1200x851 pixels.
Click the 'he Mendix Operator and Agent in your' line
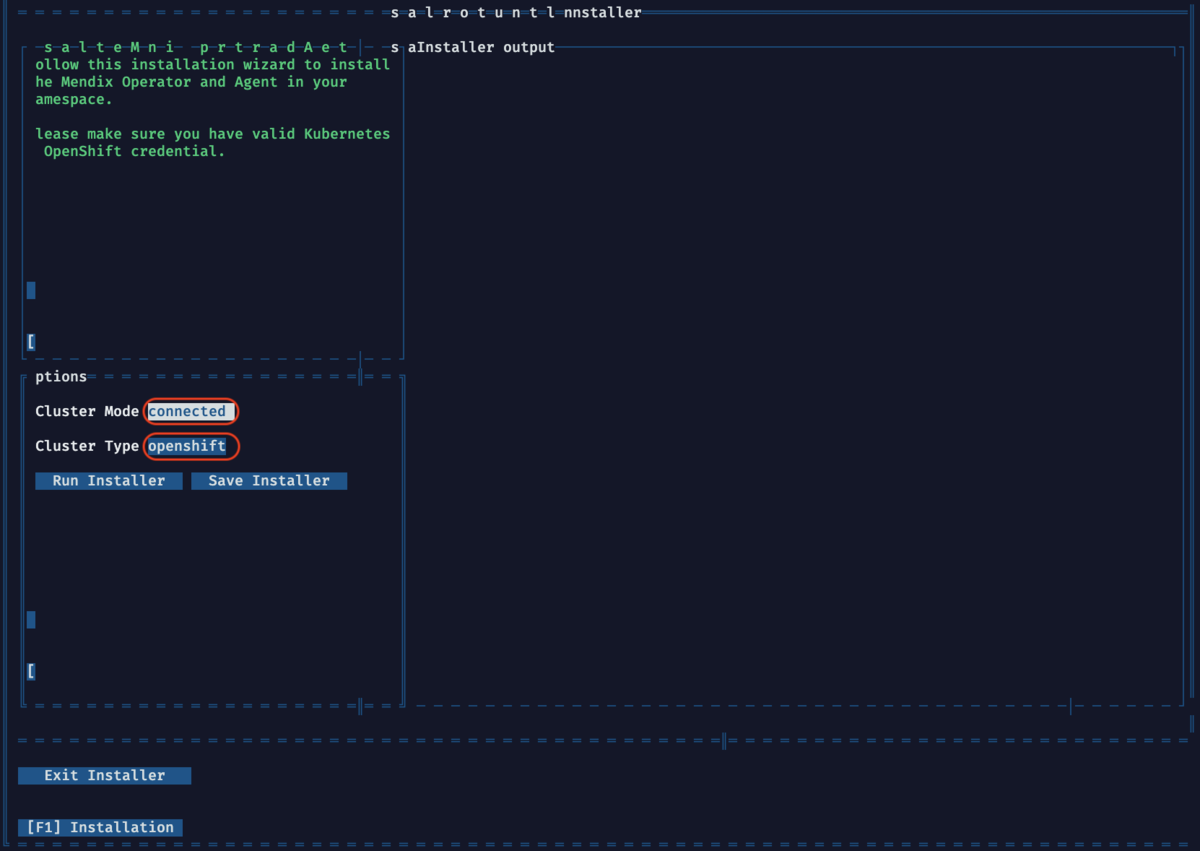coord(191,82)
